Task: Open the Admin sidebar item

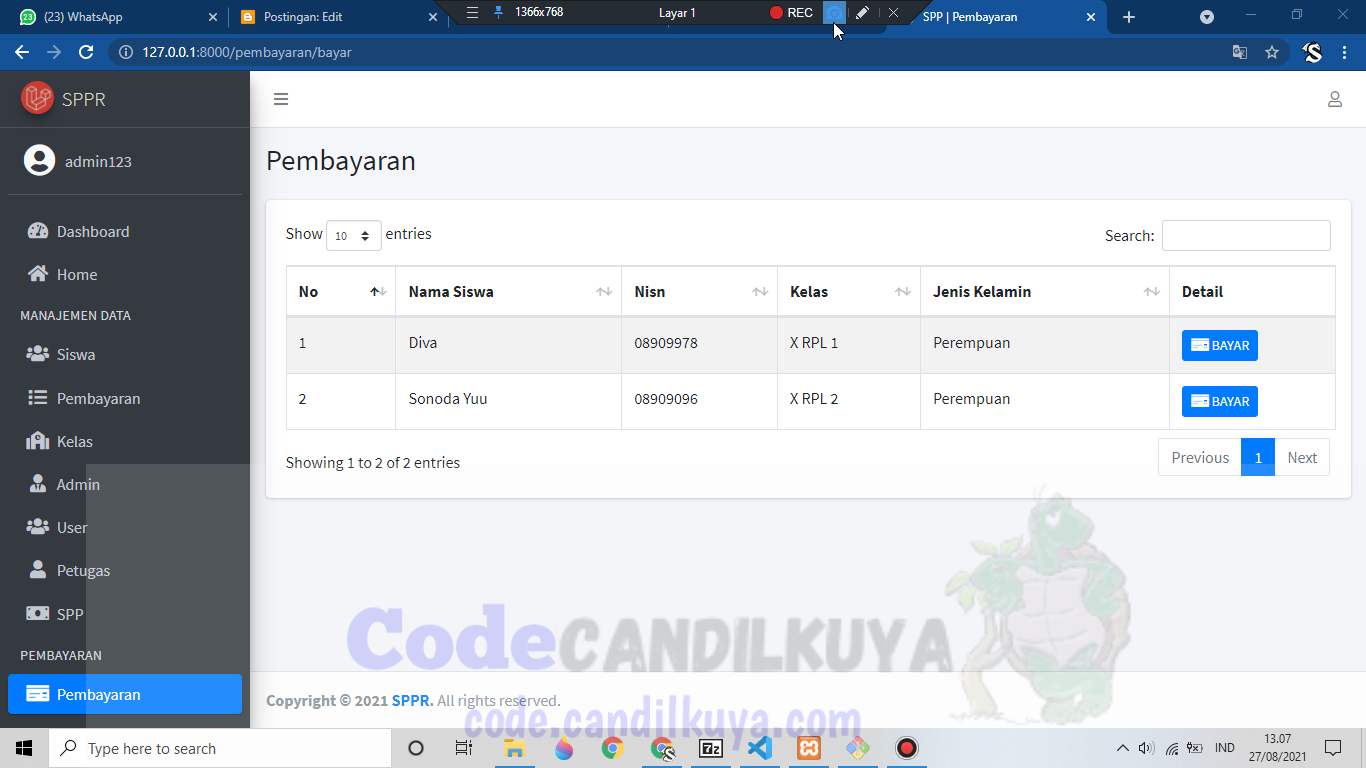Action: 125,484
